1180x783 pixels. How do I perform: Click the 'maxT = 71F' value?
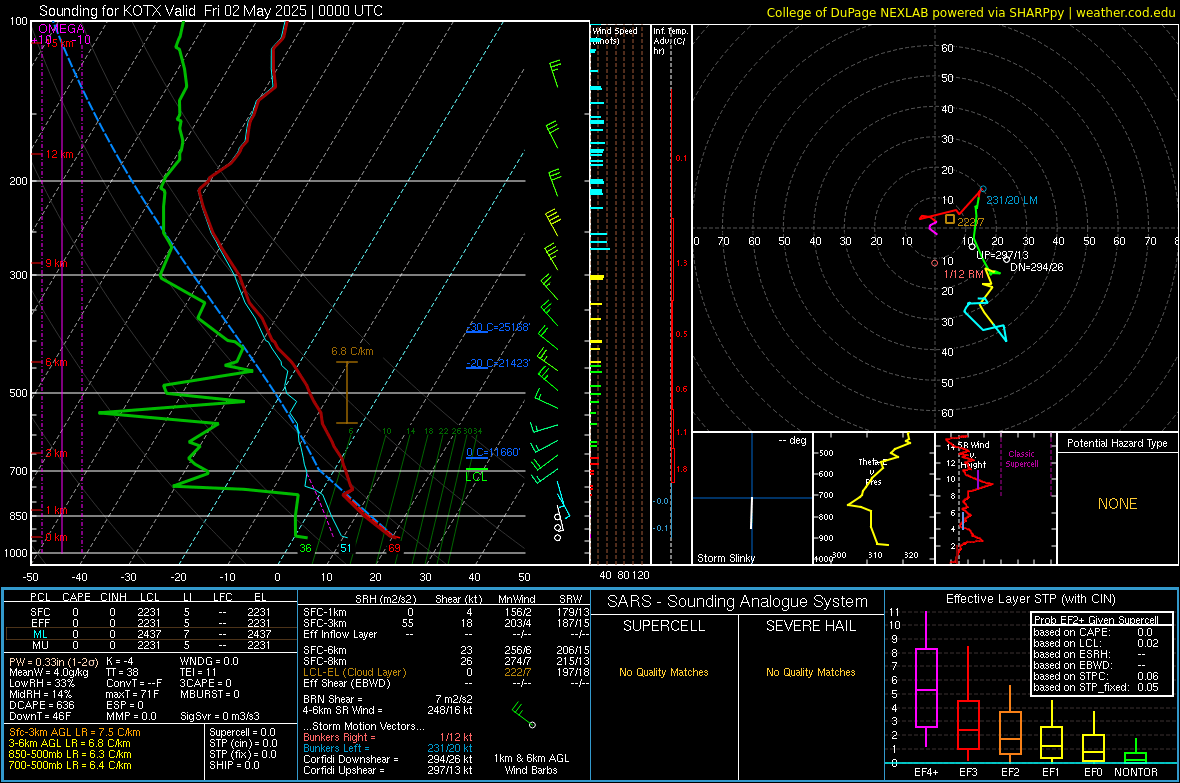coord(132,694)
